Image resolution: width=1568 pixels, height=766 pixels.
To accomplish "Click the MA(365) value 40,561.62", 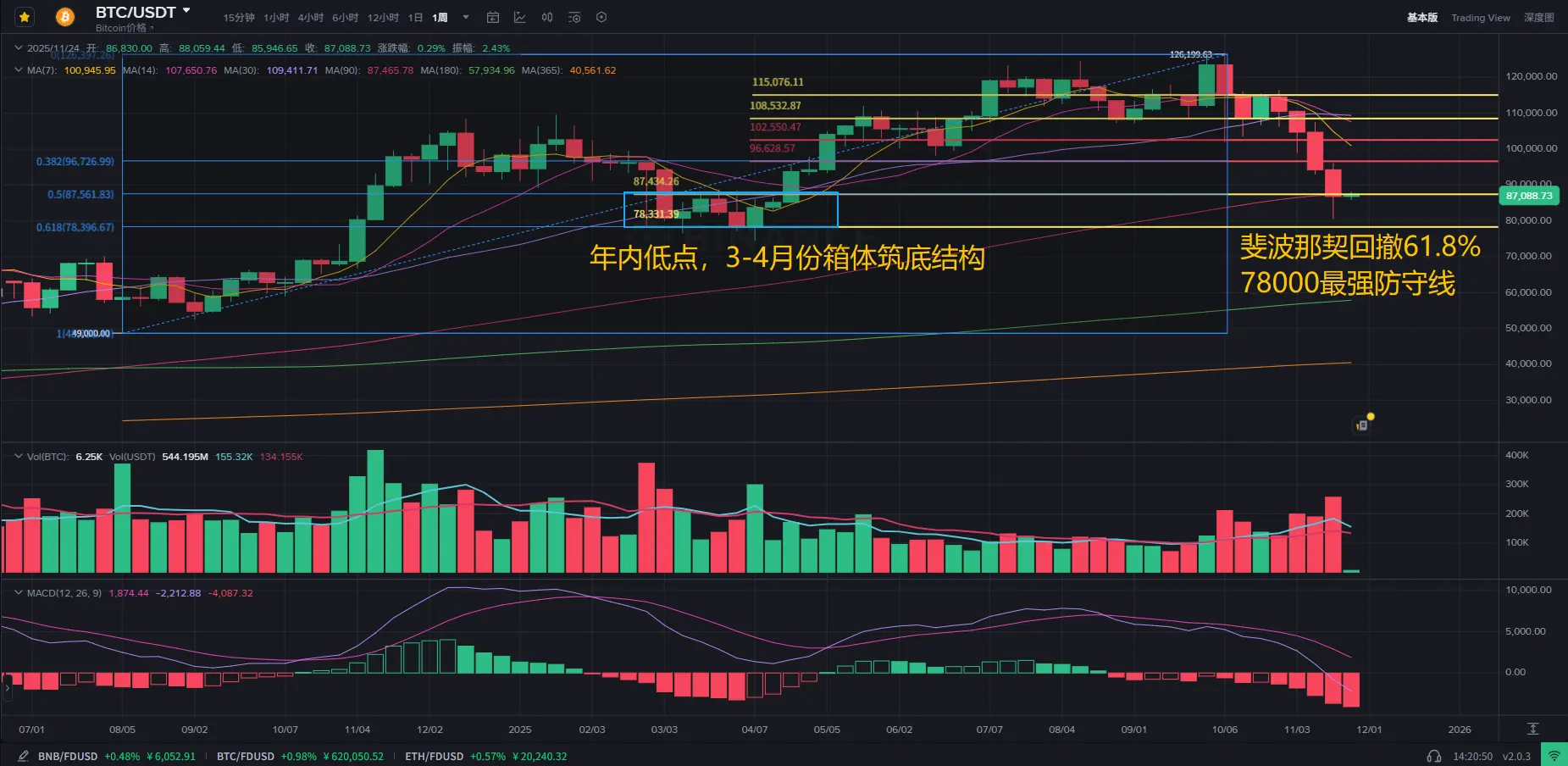I will (x=593, y=70).
